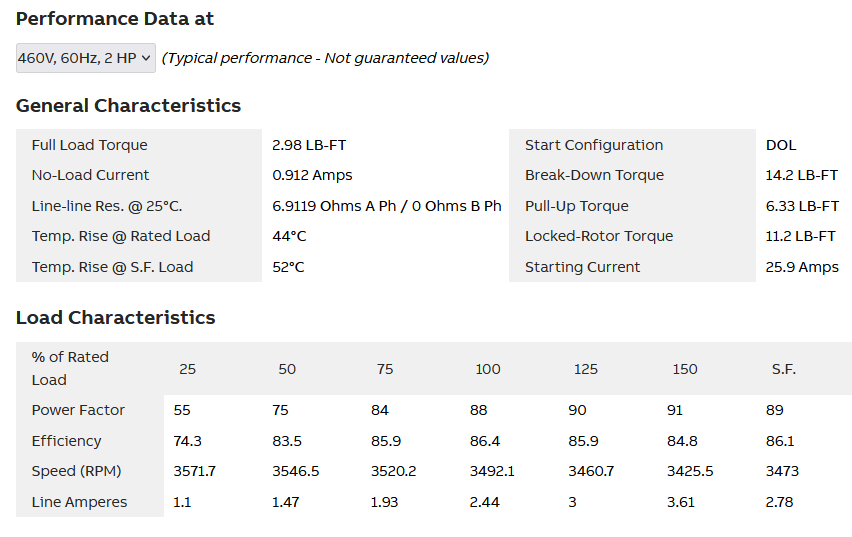Click the Load Characteristics heading
This screenshot has height=537, width=852.
coord(115,318)
